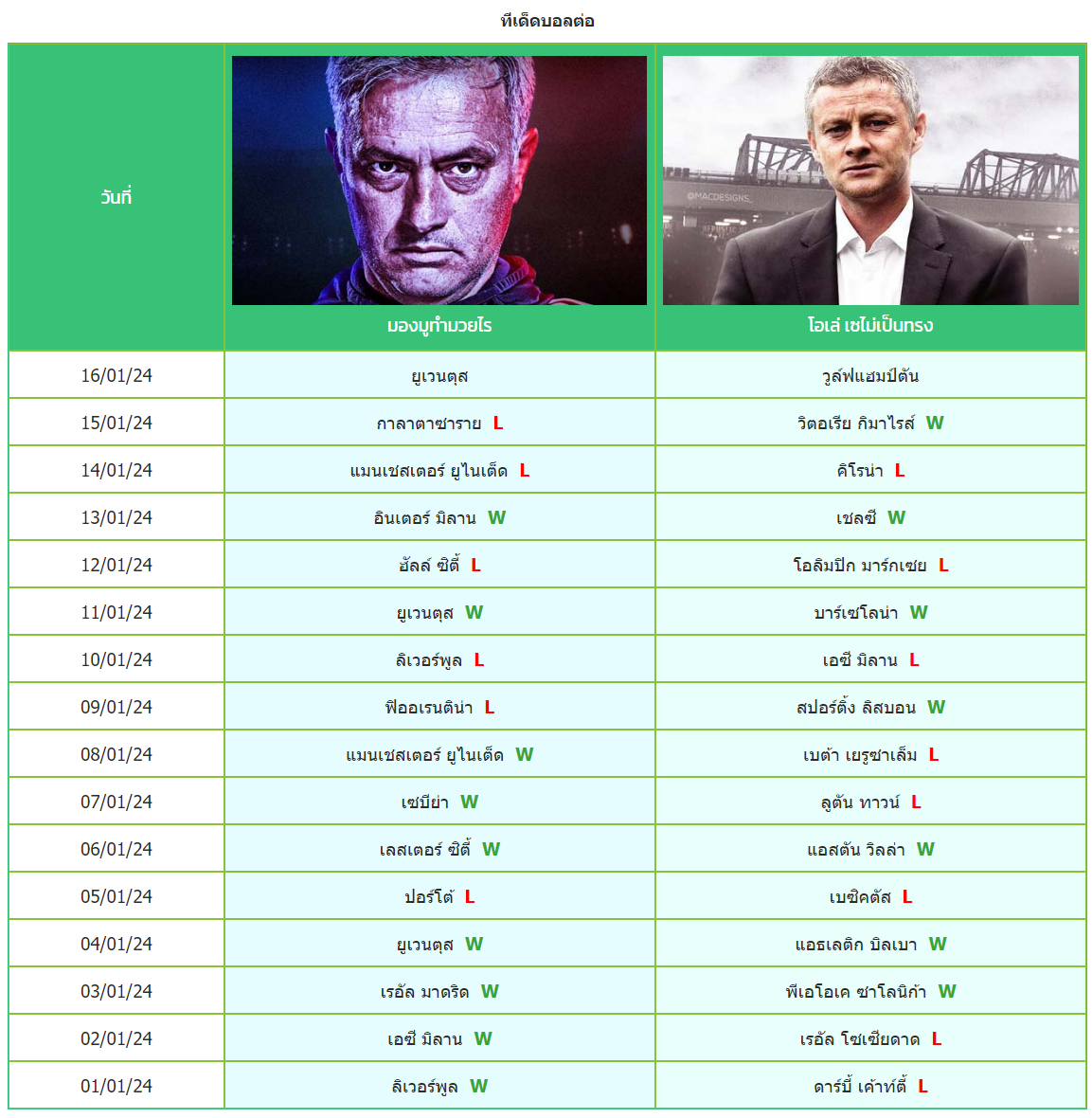
Task: Click กาลาตาซาราย pick on 15/01/24
Action: click(428, 424)
